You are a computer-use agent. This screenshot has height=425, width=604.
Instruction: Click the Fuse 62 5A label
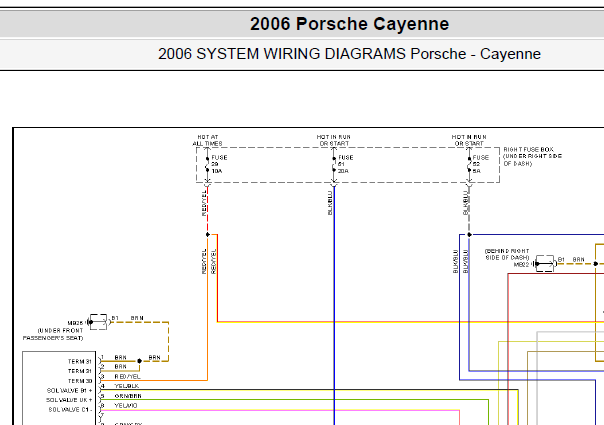(480, 164)
